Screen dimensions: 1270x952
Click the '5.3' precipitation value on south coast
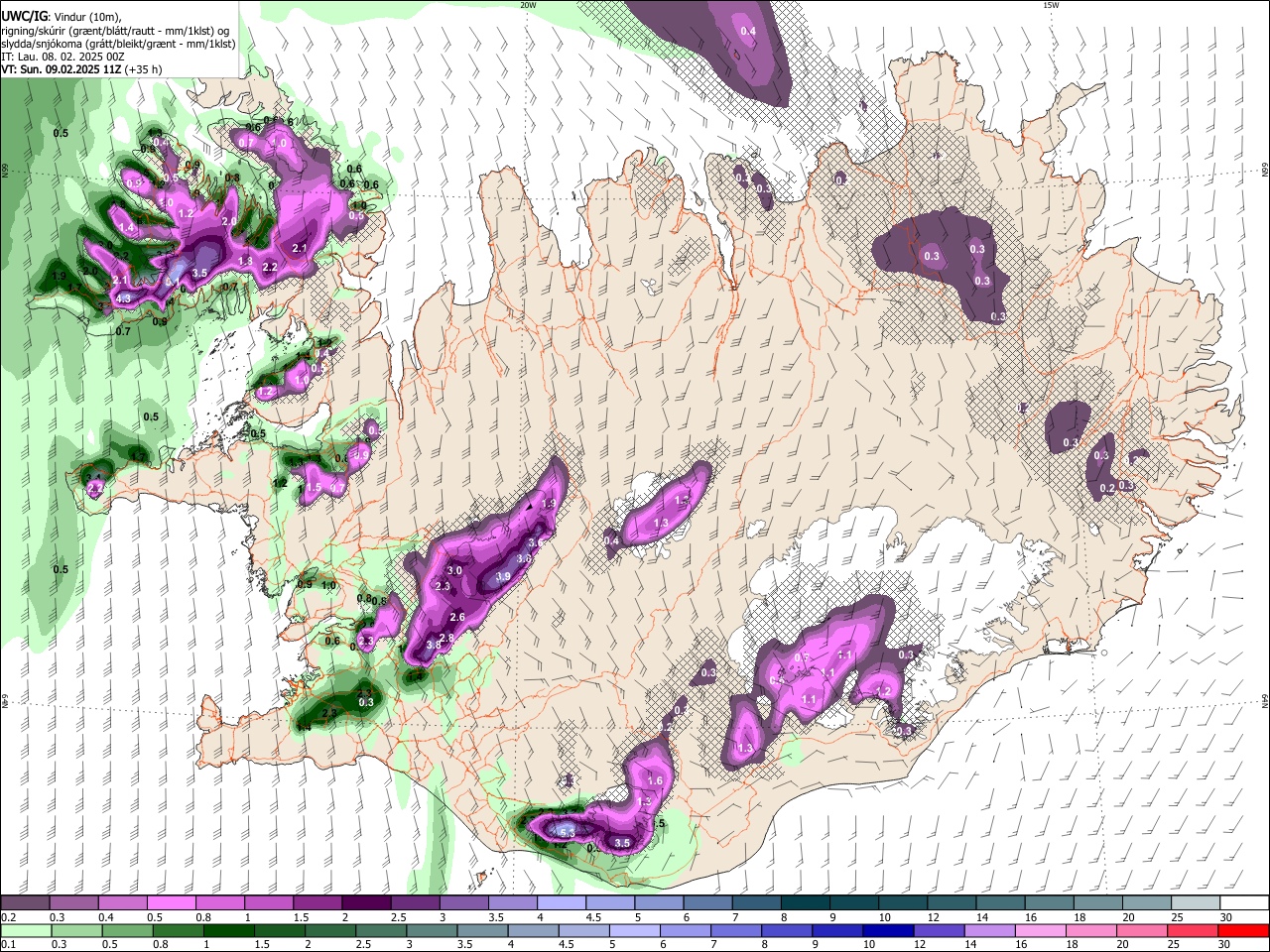pyautogui.click(x=567, y=833)
